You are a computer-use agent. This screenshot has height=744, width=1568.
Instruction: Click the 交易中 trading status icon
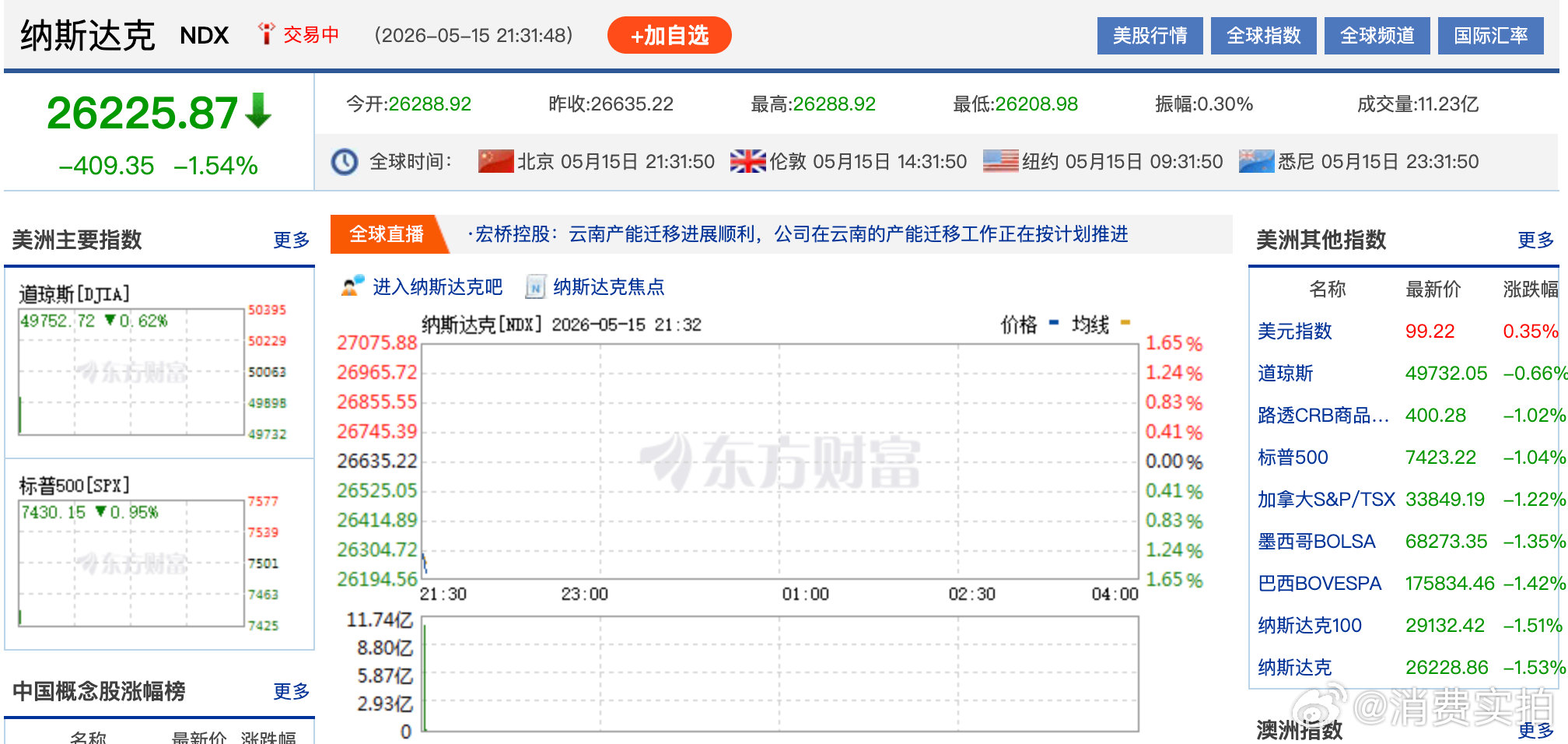(267, 33)
